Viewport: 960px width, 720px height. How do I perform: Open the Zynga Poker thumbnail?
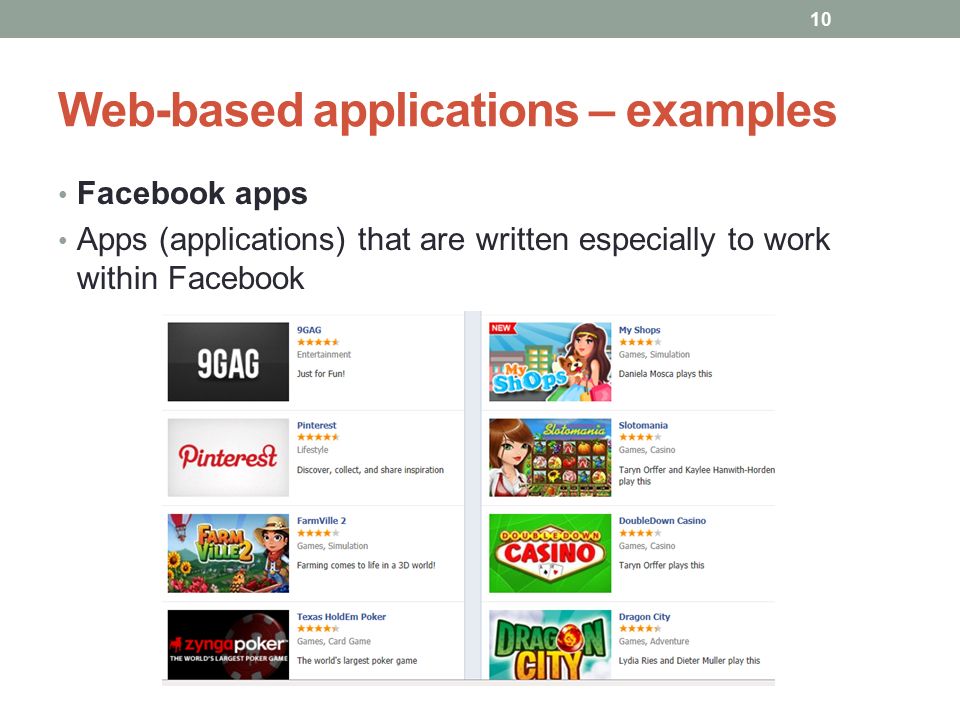click(x=228, y=645)
